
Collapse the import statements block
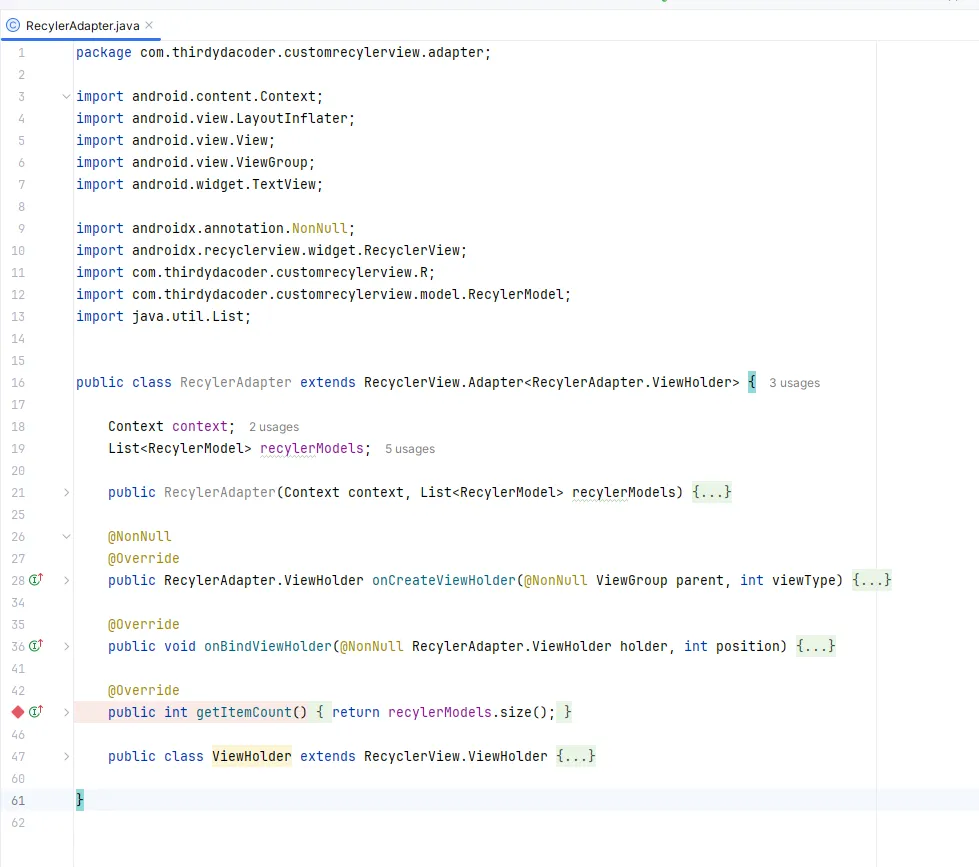pos(66,96)
